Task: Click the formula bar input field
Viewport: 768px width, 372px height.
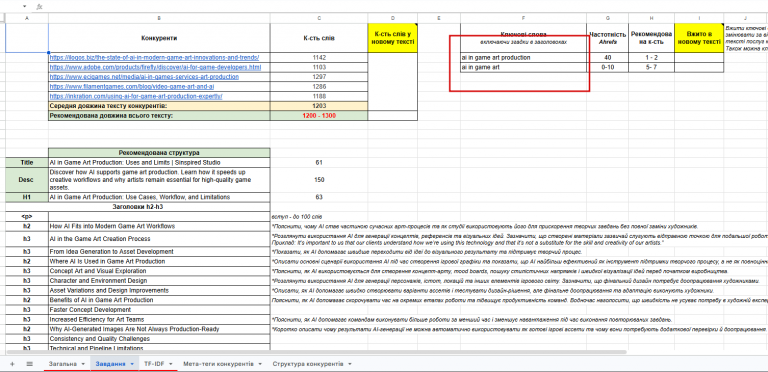Action: tap(407, 7)
